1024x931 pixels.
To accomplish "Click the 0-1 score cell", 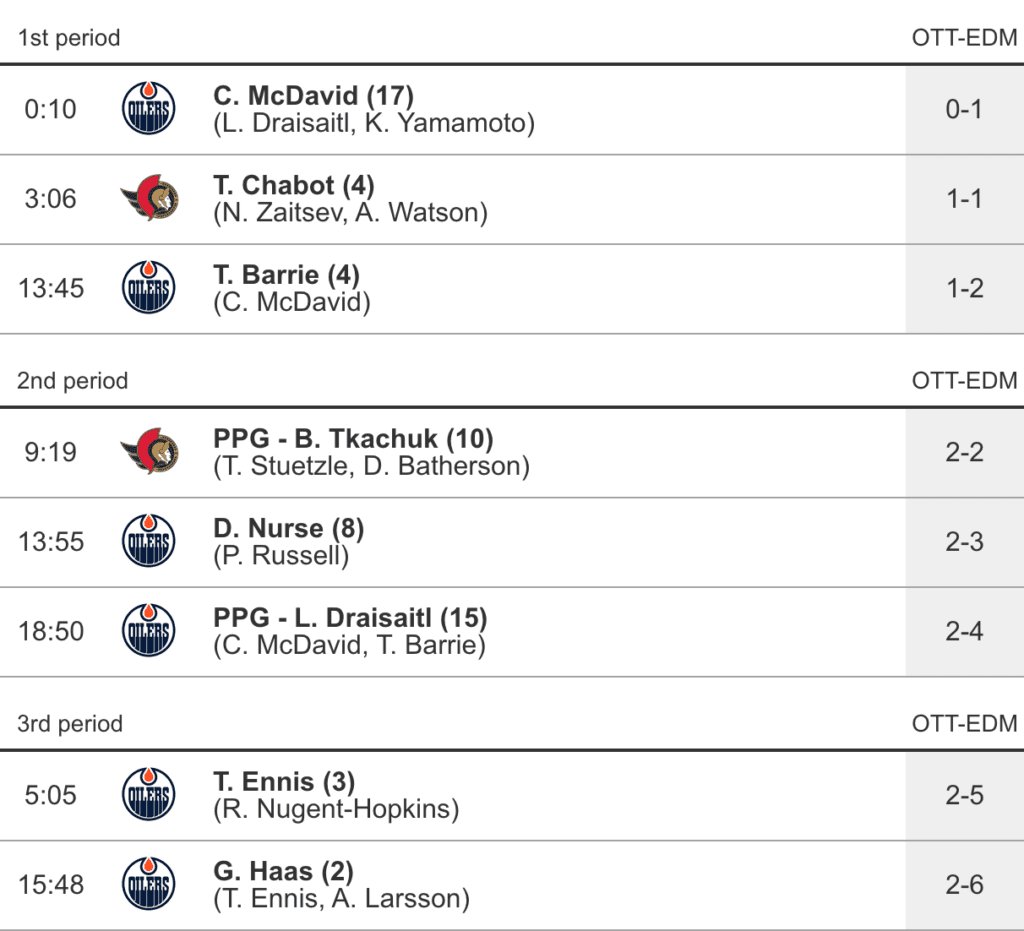I will coord(964,109).
